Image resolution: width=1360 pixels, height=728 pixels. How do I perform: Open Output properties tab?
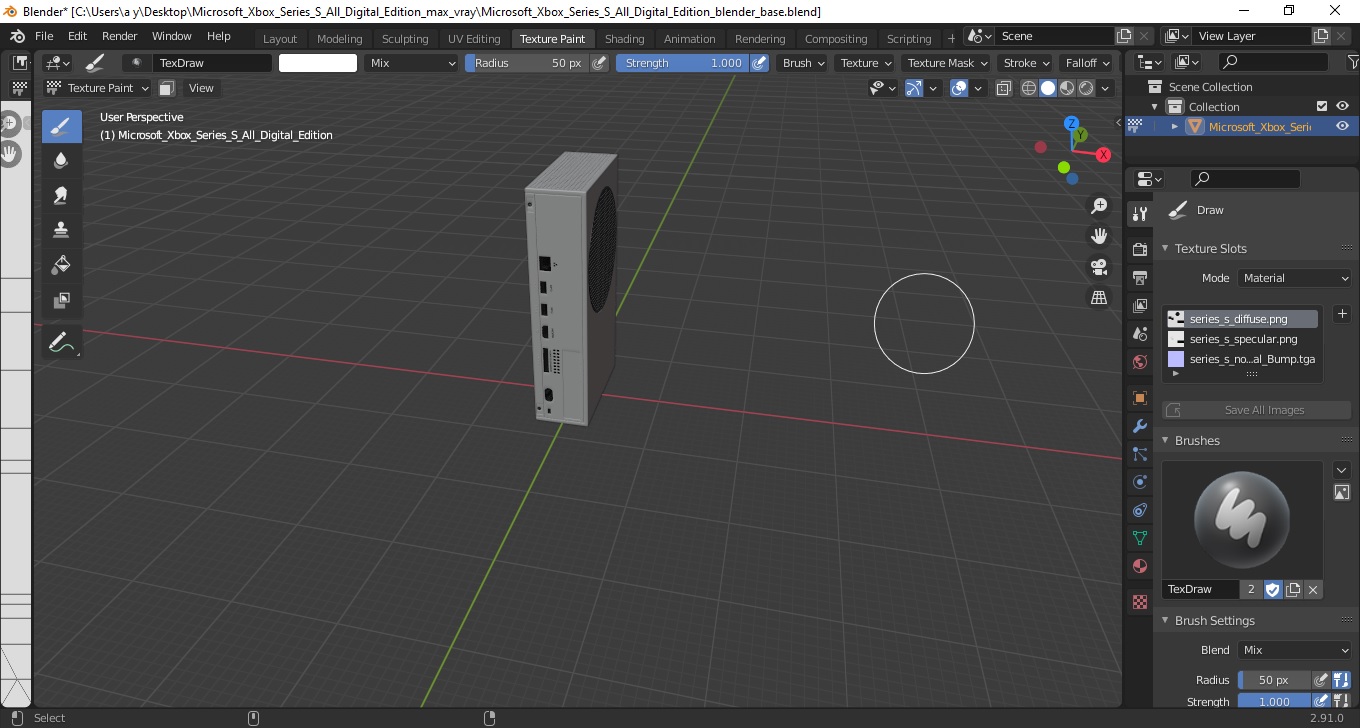click(x=1139, y=277)
